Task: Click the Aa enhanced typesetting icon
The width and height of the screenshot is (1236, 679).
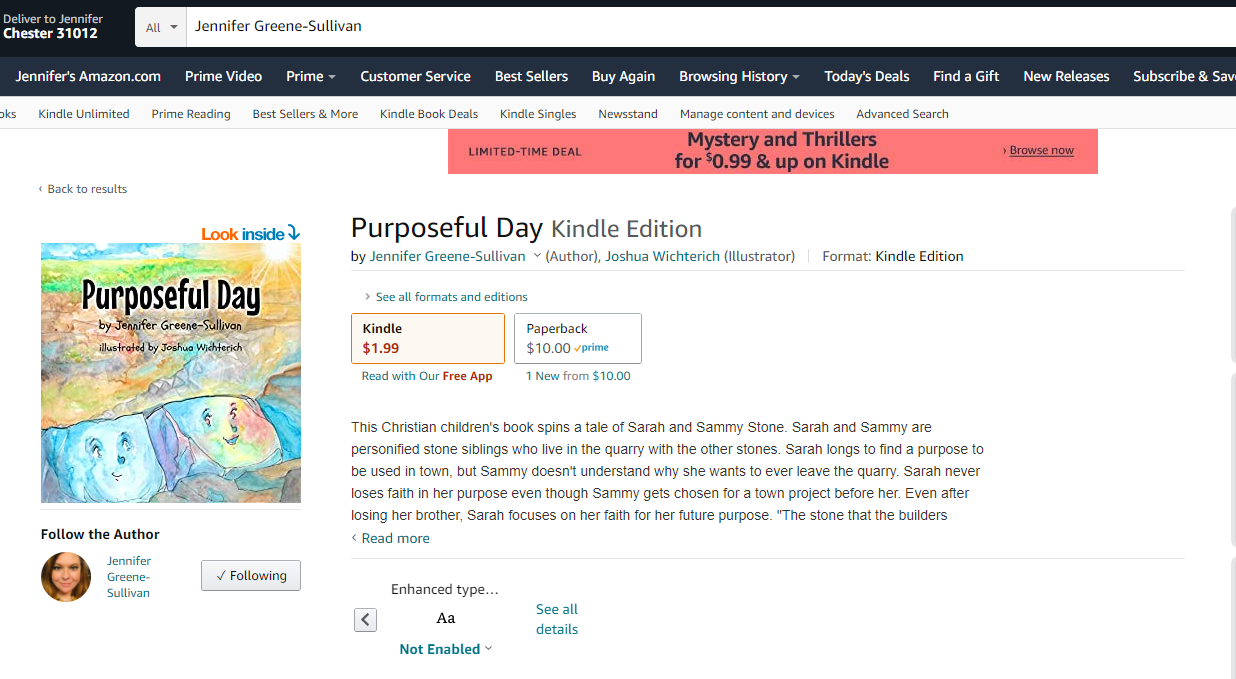Action: [446, 618]
